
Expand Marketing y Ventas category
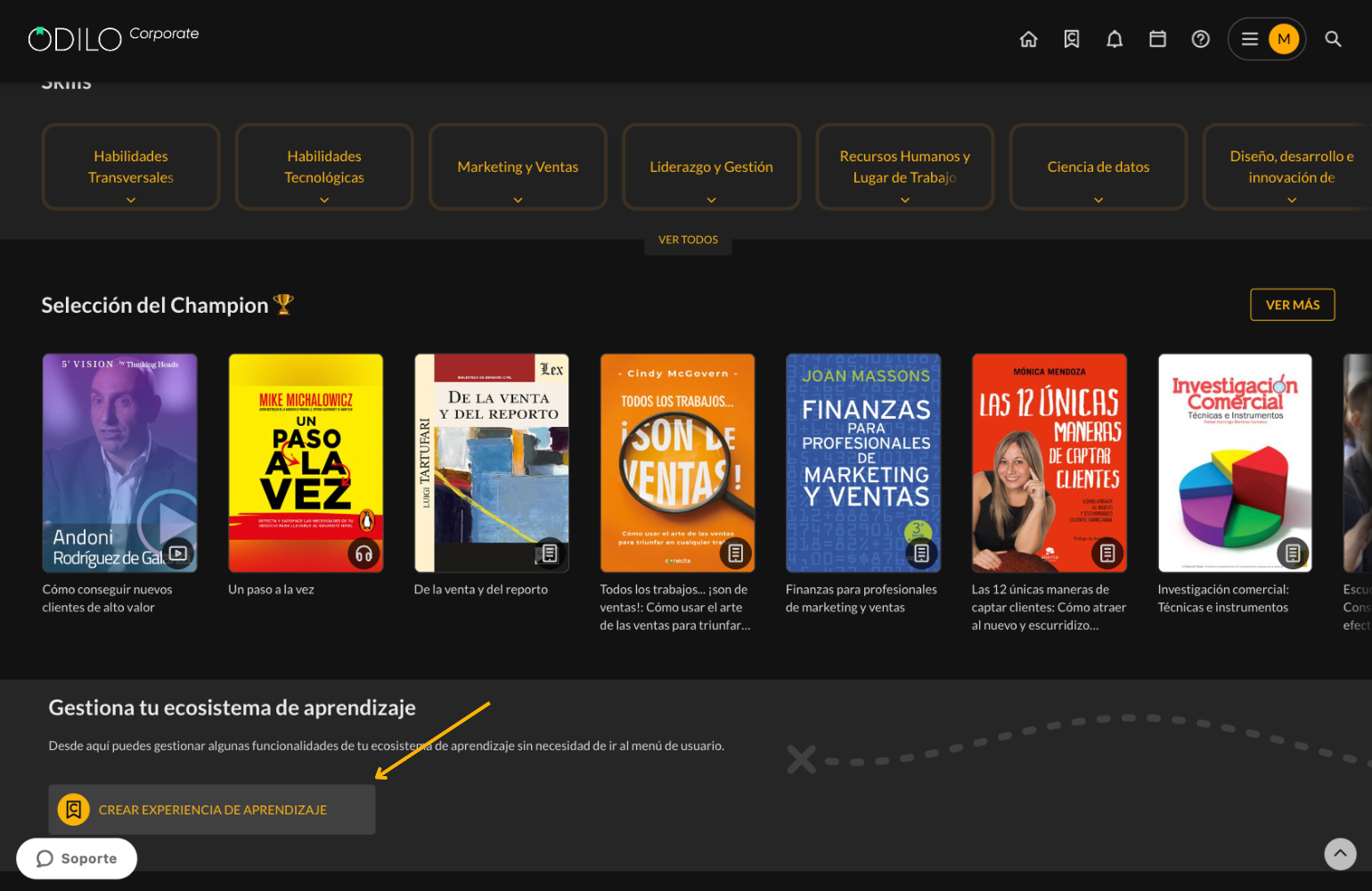(x=518, y=168)
